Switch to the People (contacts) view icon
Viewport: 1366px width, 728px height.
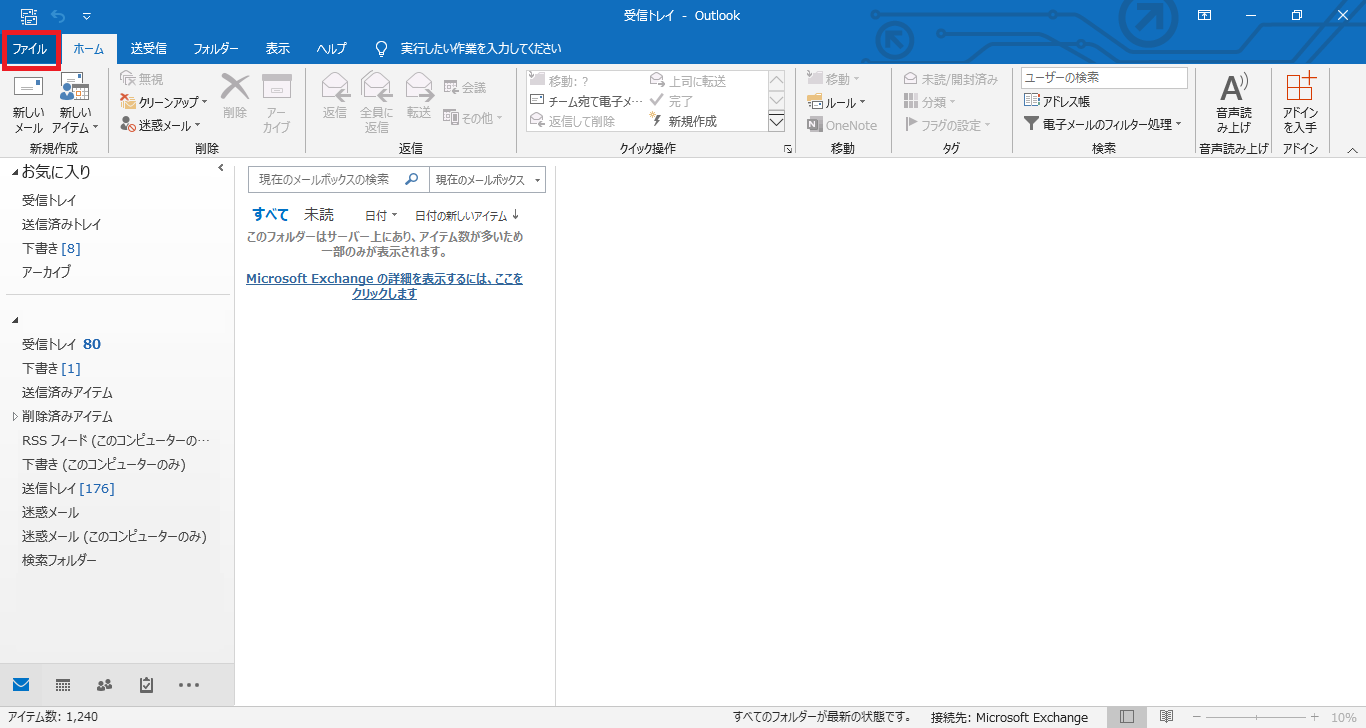tap(104, 685)
